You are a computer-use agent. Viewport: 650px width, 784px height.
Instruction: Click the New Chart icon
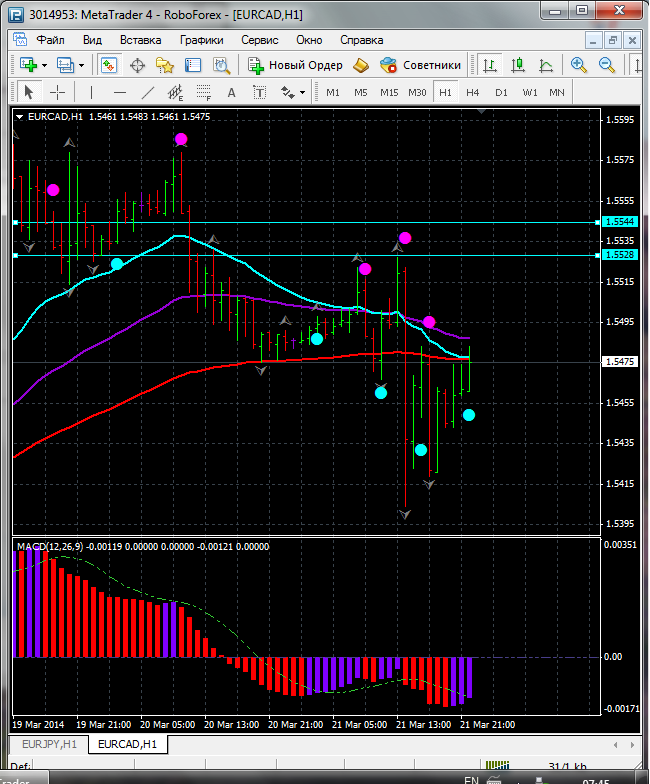pos(28,65)
